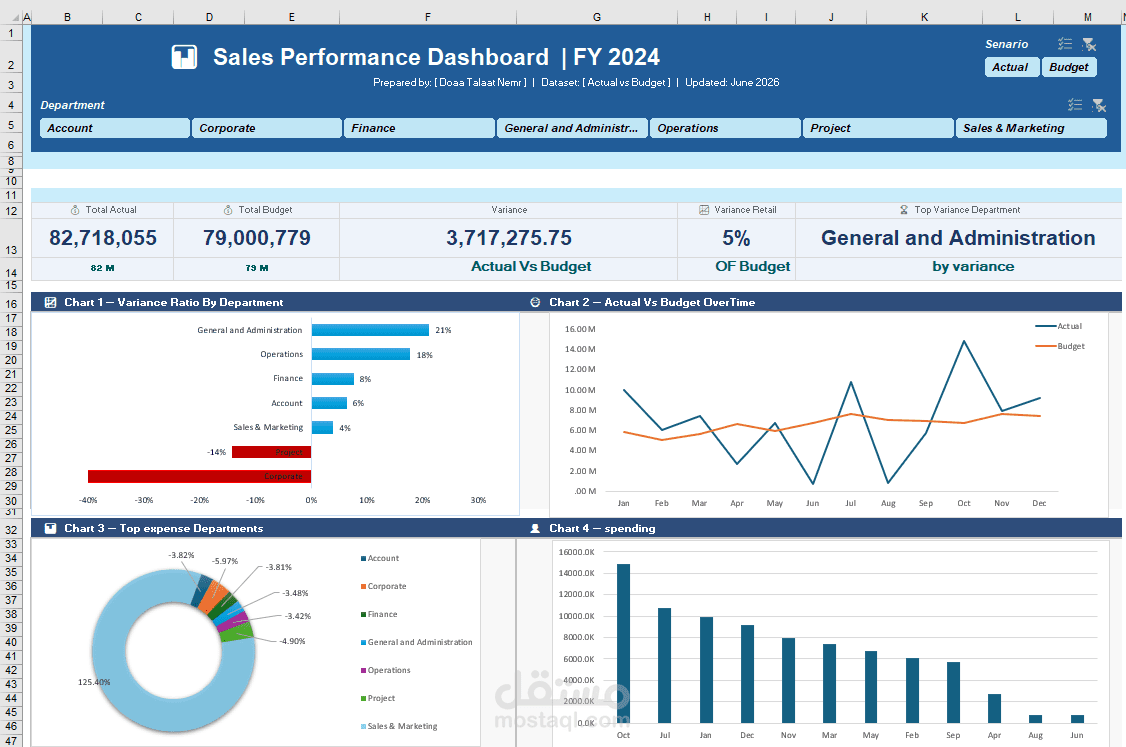Select row 32 header
This screenshot has height=747, width=1126.
coord(11,529)
